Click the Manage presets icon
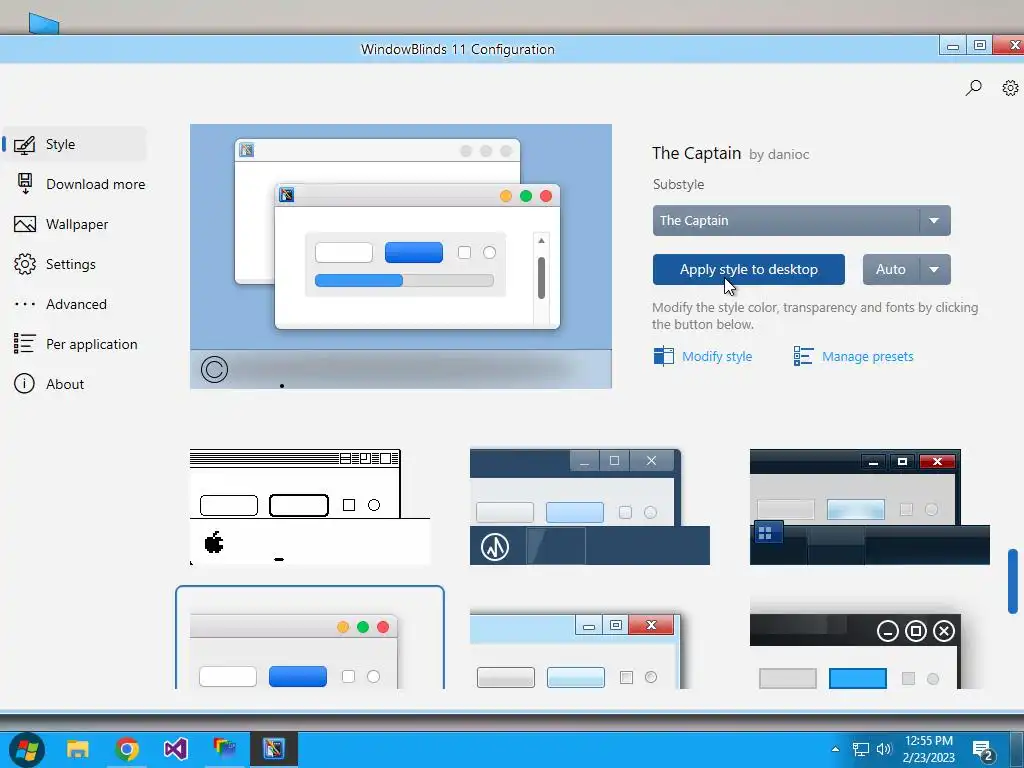 pyautogui.click(x=803, y=356)
